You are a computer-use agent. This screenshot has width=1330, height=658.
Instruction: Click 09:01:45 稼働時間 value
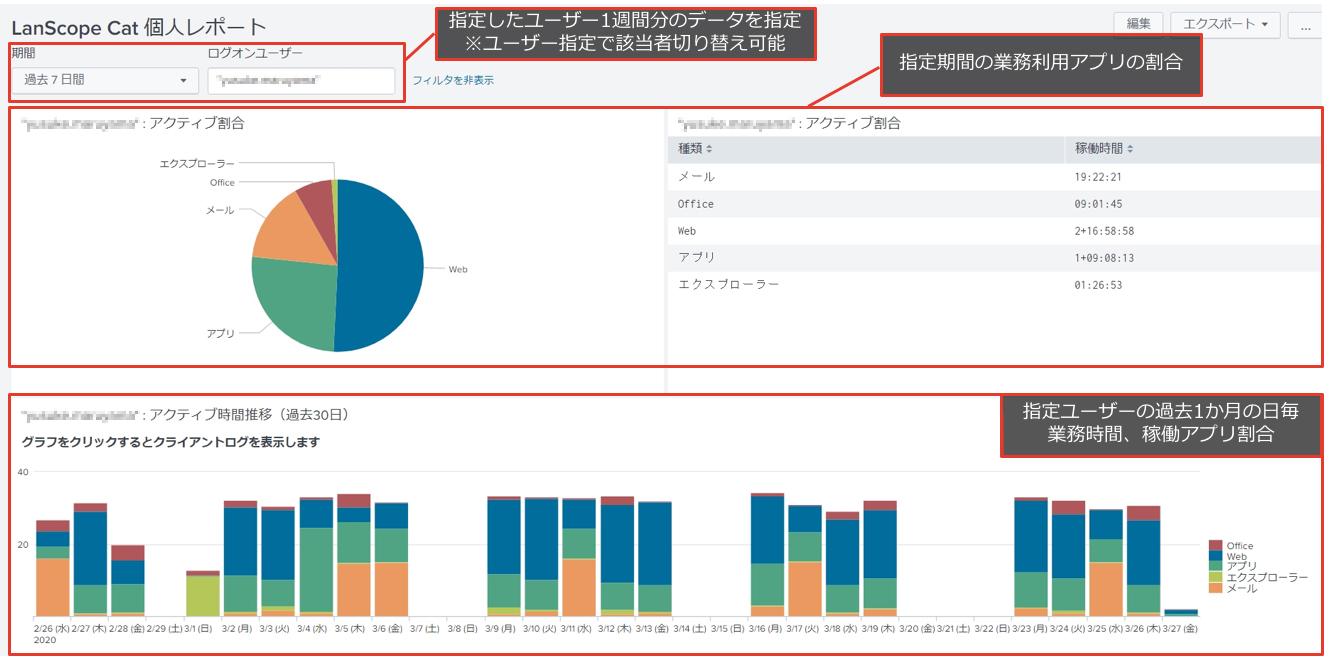point(1098,204)
